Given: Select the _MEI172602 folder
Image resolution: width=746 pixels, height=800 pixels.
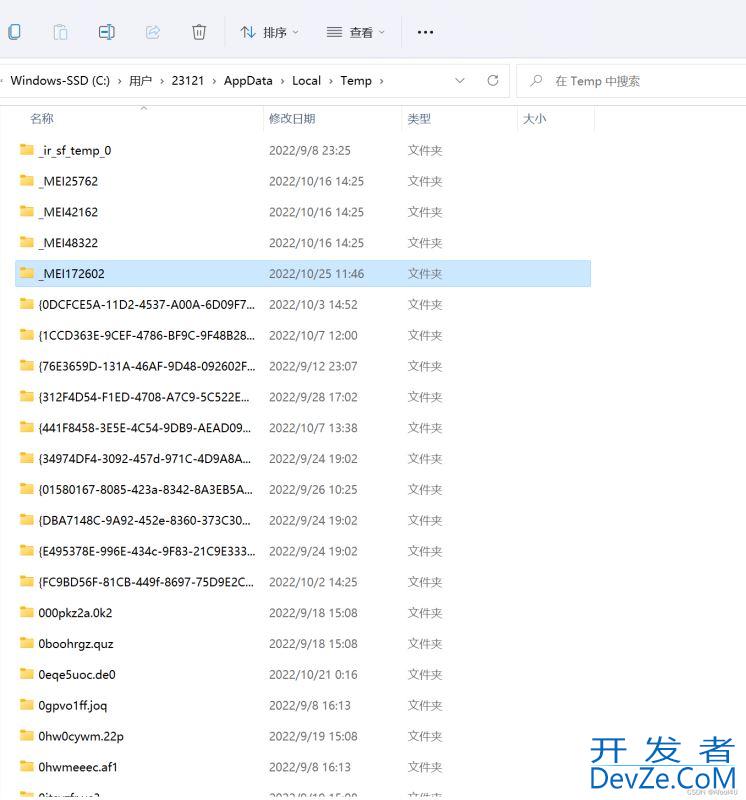Looking at the screenshot, I should (x=303, y=273).
